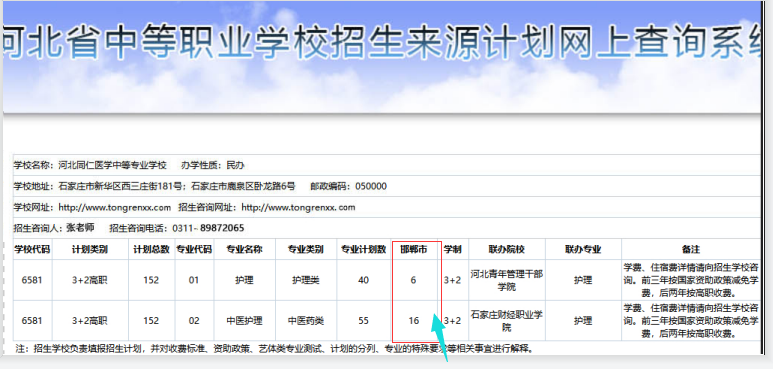Click 学制 3+2 in the 河北青年管理干部学院 row

453,280
